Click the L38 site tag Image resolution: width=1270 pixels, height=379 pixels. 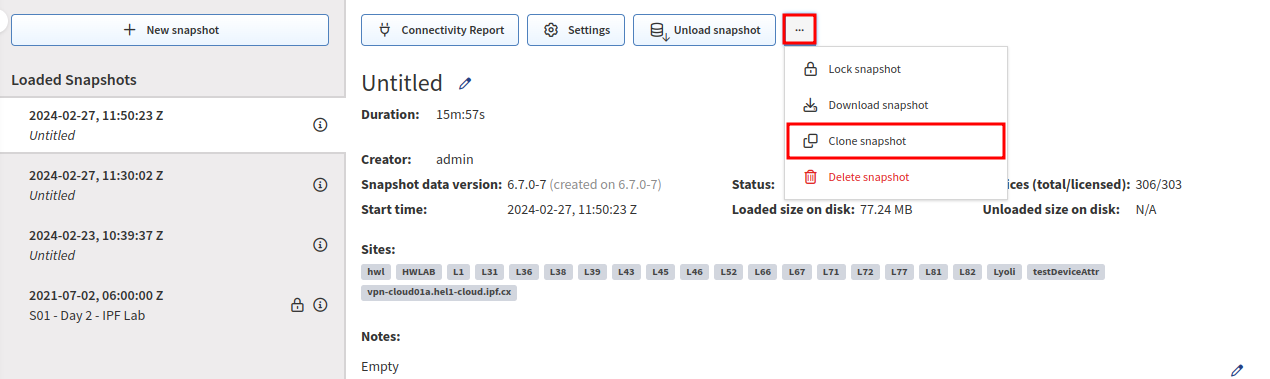[557, 272]
